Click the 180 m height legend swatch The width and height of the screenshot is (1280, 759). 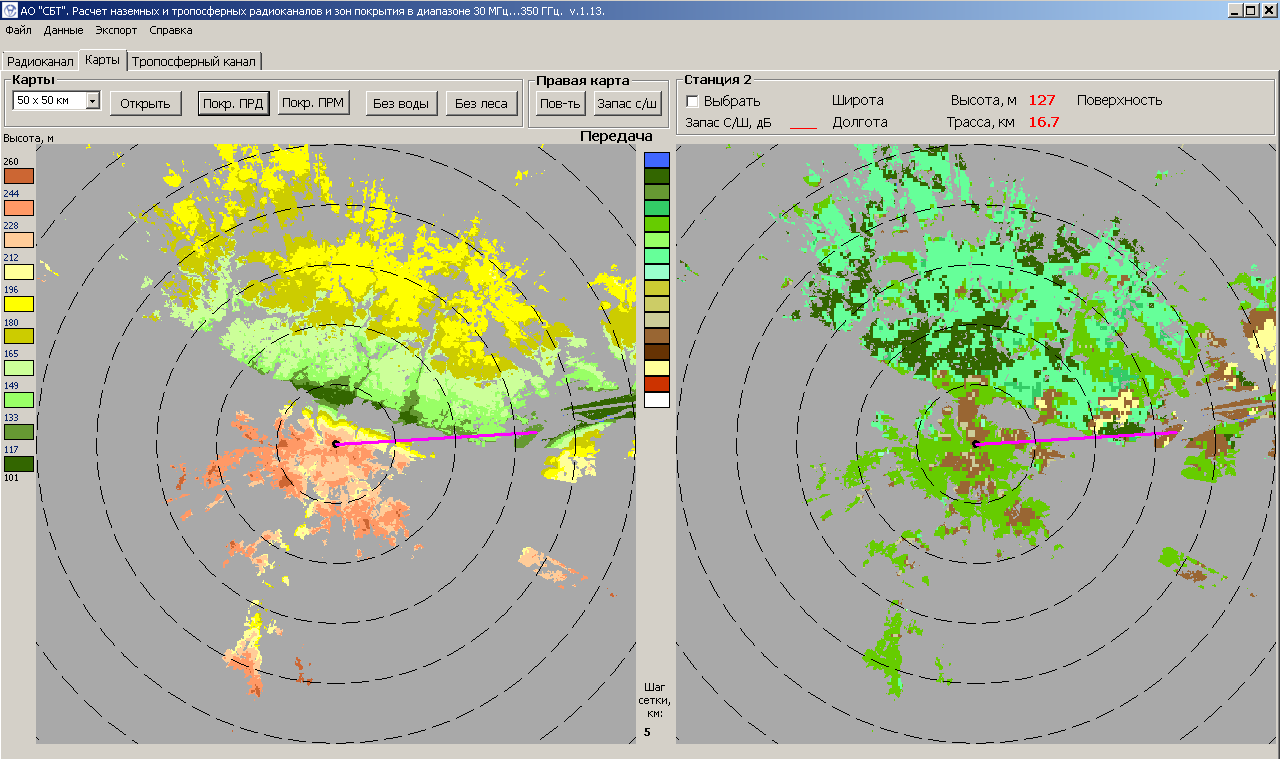pyautogui.click(x=19, y=336)
